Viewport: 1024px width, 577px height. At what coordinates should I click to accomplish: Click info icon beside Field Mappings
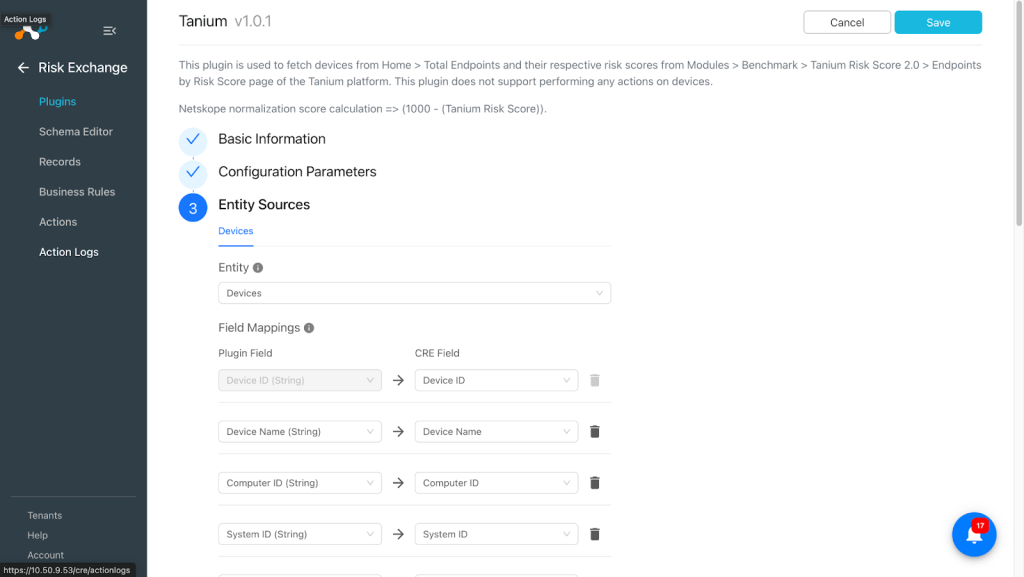309,328
